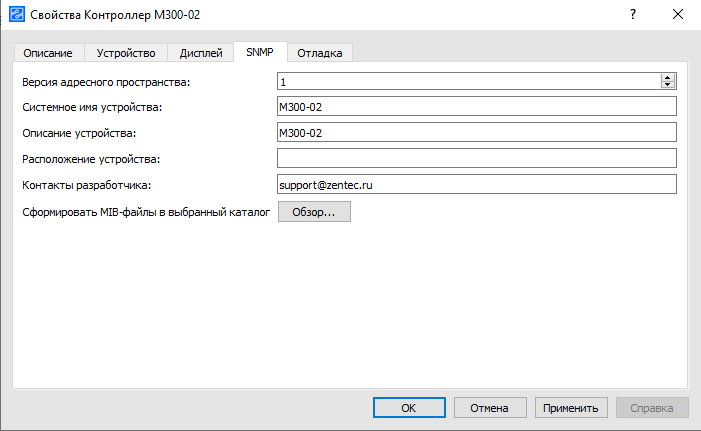Select the developer contacts email field
Viewport: 701px width, 431px height.
tap(477, 184)
